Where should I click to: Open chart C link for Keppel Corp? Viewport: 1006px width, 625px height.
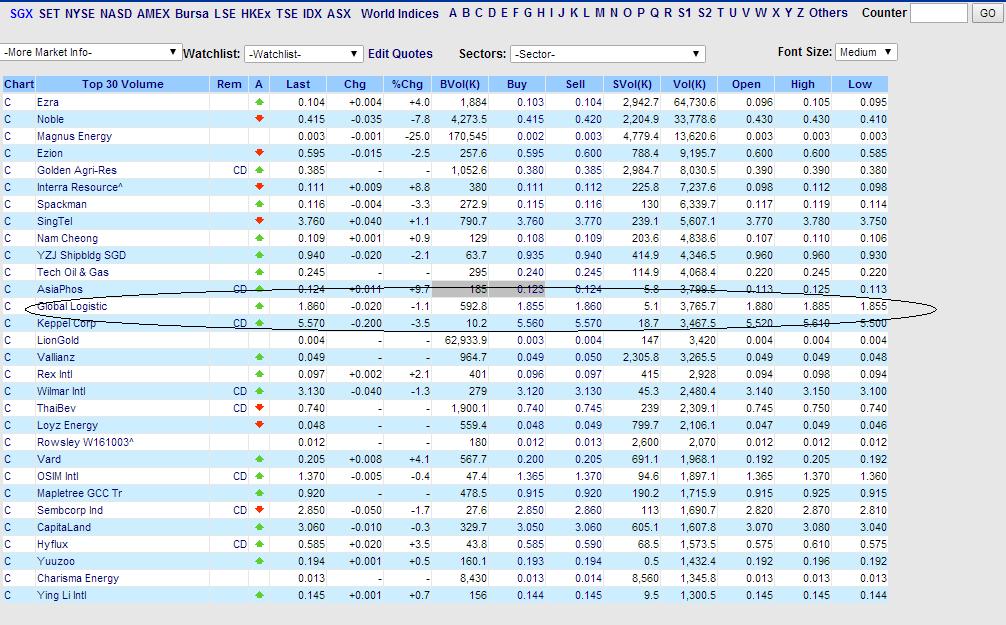[x=8, y=323]
